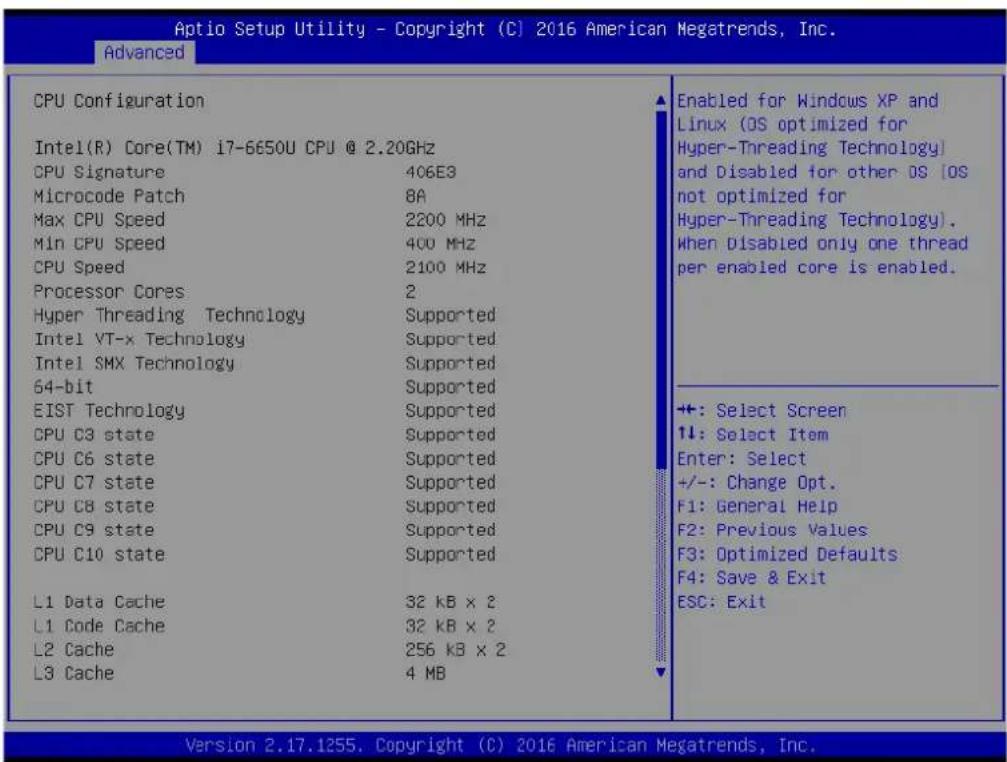This screenshot has height=762, width=1007.
Task: Click the Select Item key hint
Action: (x=753, y=435)
